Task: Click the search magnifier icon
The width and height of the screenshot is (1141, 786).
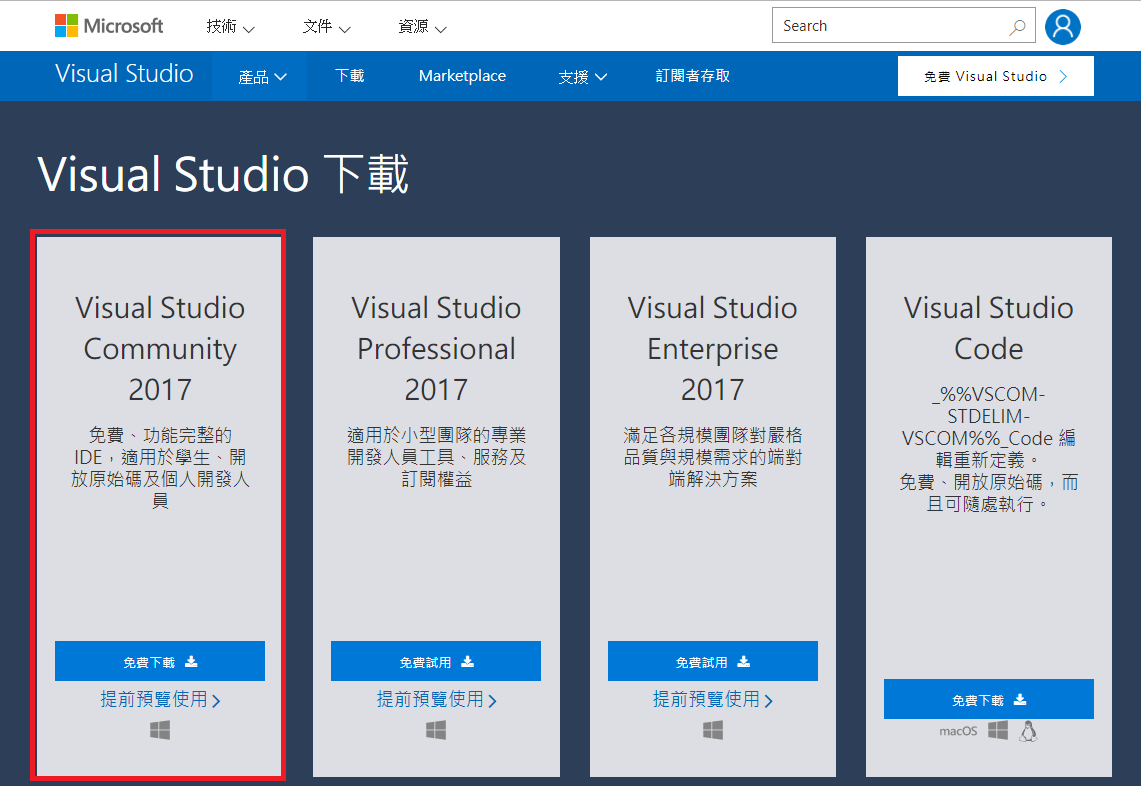Action: (1017, 27)
